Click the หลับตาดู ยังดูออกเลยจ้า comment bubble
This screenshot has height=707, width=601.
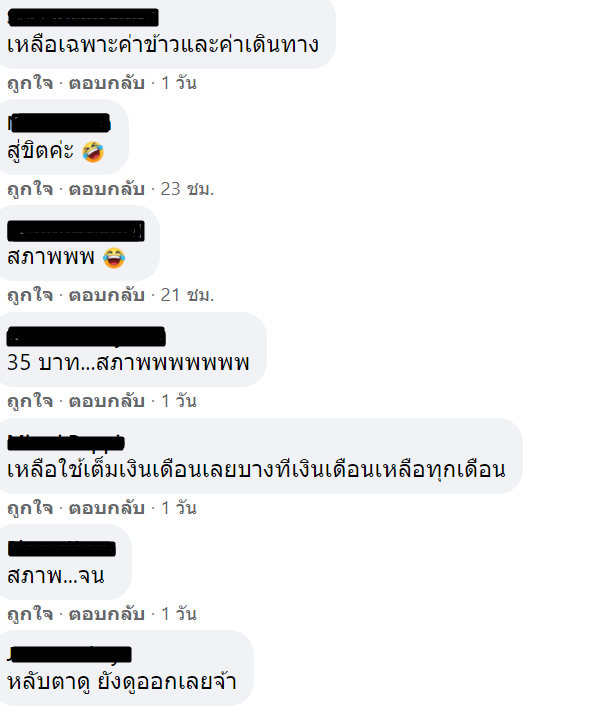click(125, 668)
